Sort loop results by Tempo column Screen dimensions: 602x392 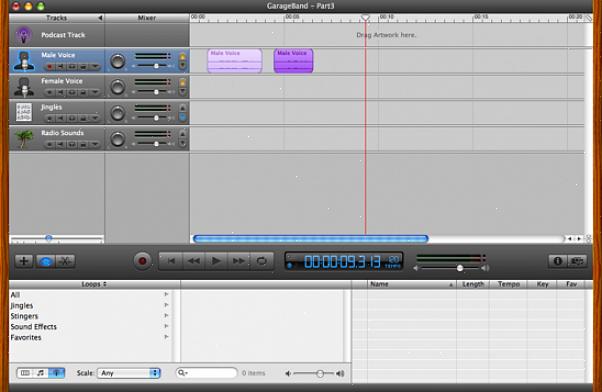point(508,284)
